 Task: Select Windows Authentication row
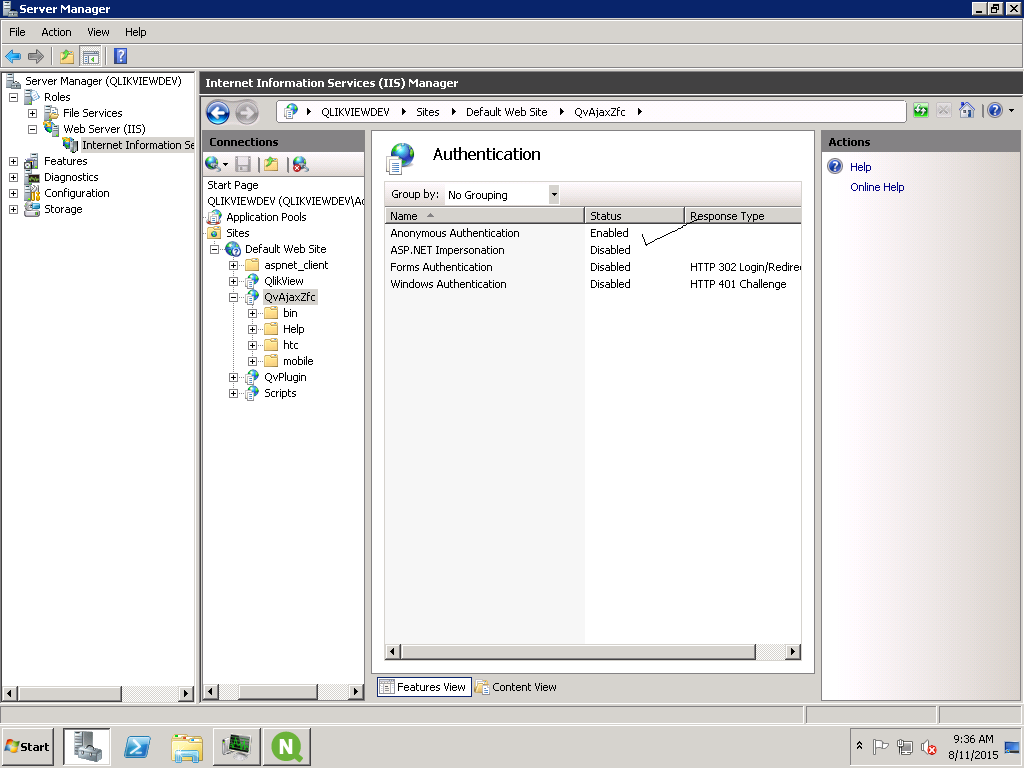(x=448, y=284)
